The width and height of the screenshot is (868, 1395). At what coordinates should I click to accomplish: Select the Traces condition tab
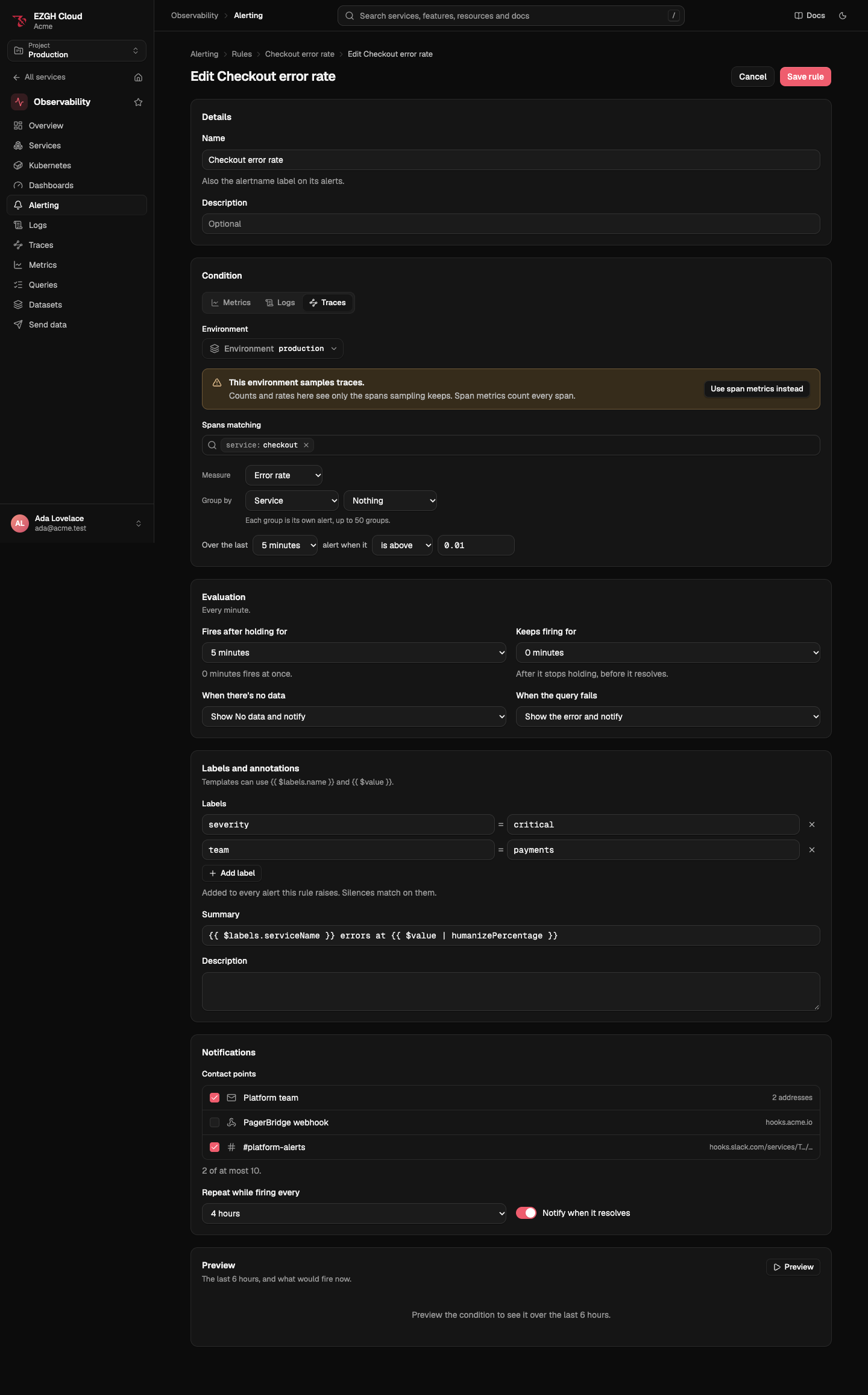[328, 303]
